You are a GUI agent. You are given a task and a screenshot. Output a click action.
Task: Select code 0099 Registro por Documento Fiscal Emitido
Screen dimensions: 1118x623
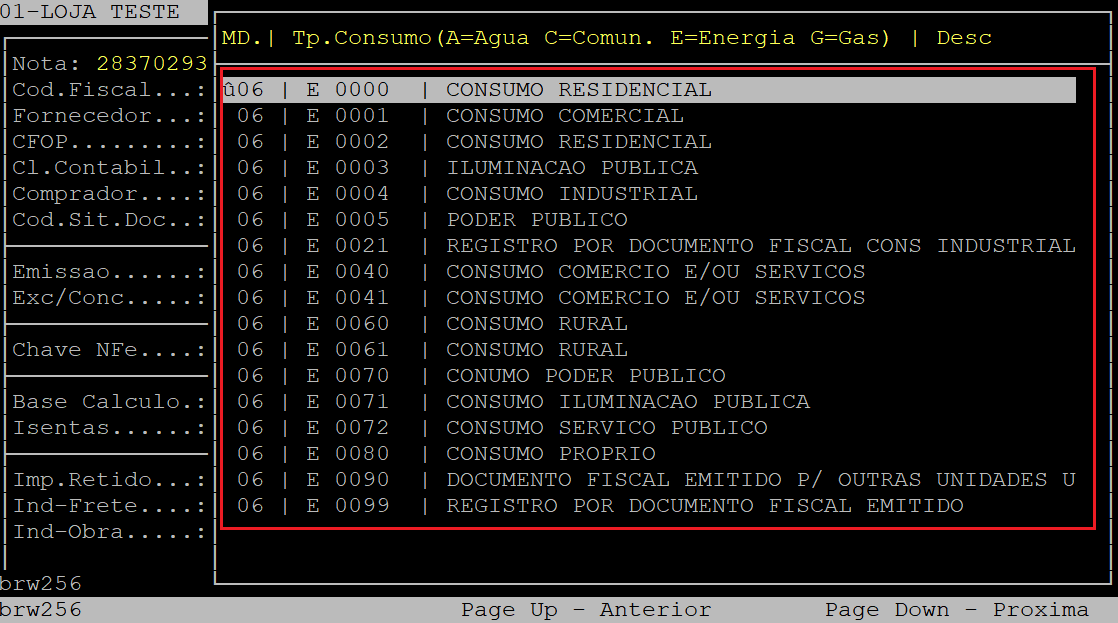(704, 506)
